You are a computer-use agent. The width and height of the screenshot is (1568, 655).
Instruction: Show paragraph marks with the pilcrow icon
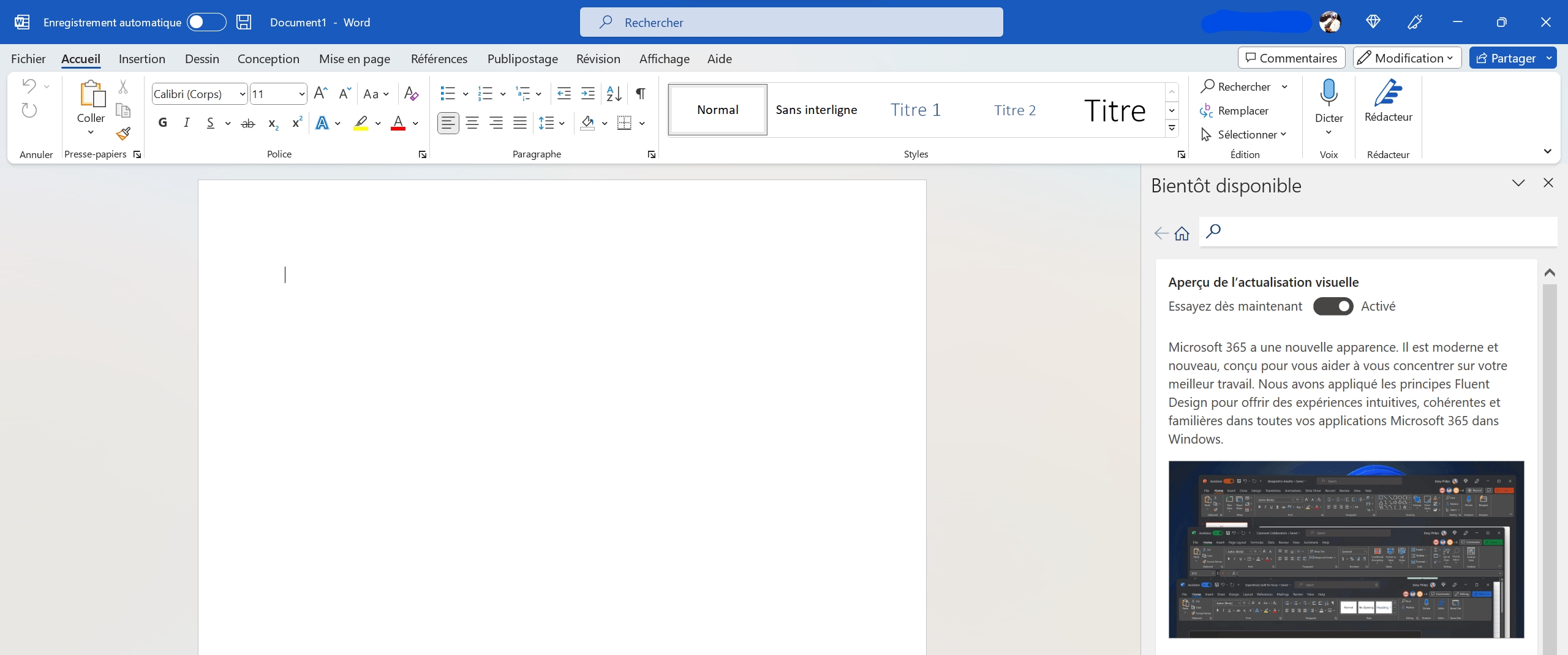click(x=640, y=94)
